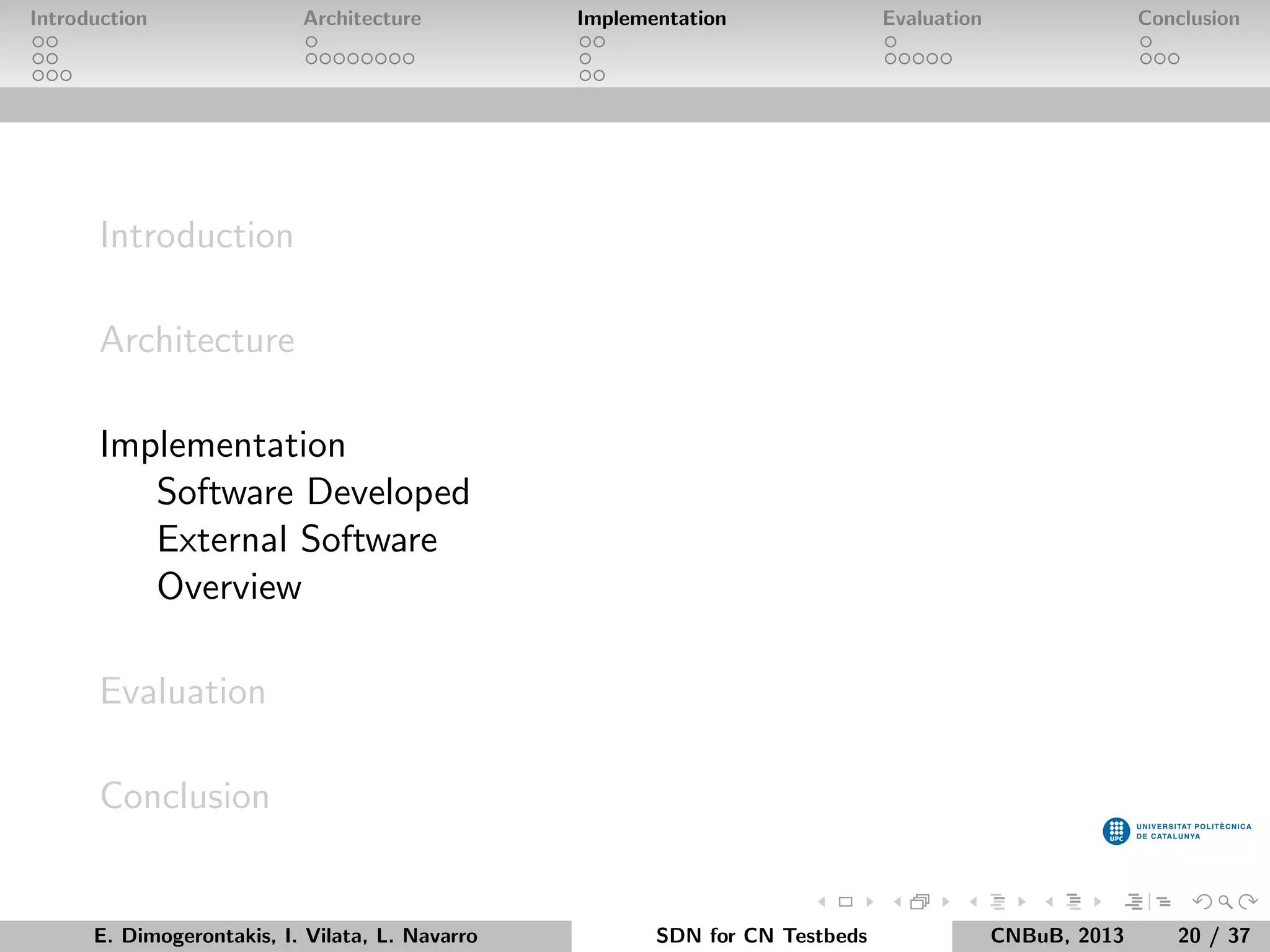
Task: Jump to previous section arrow in navigation bar
Action: point(1049,902)
